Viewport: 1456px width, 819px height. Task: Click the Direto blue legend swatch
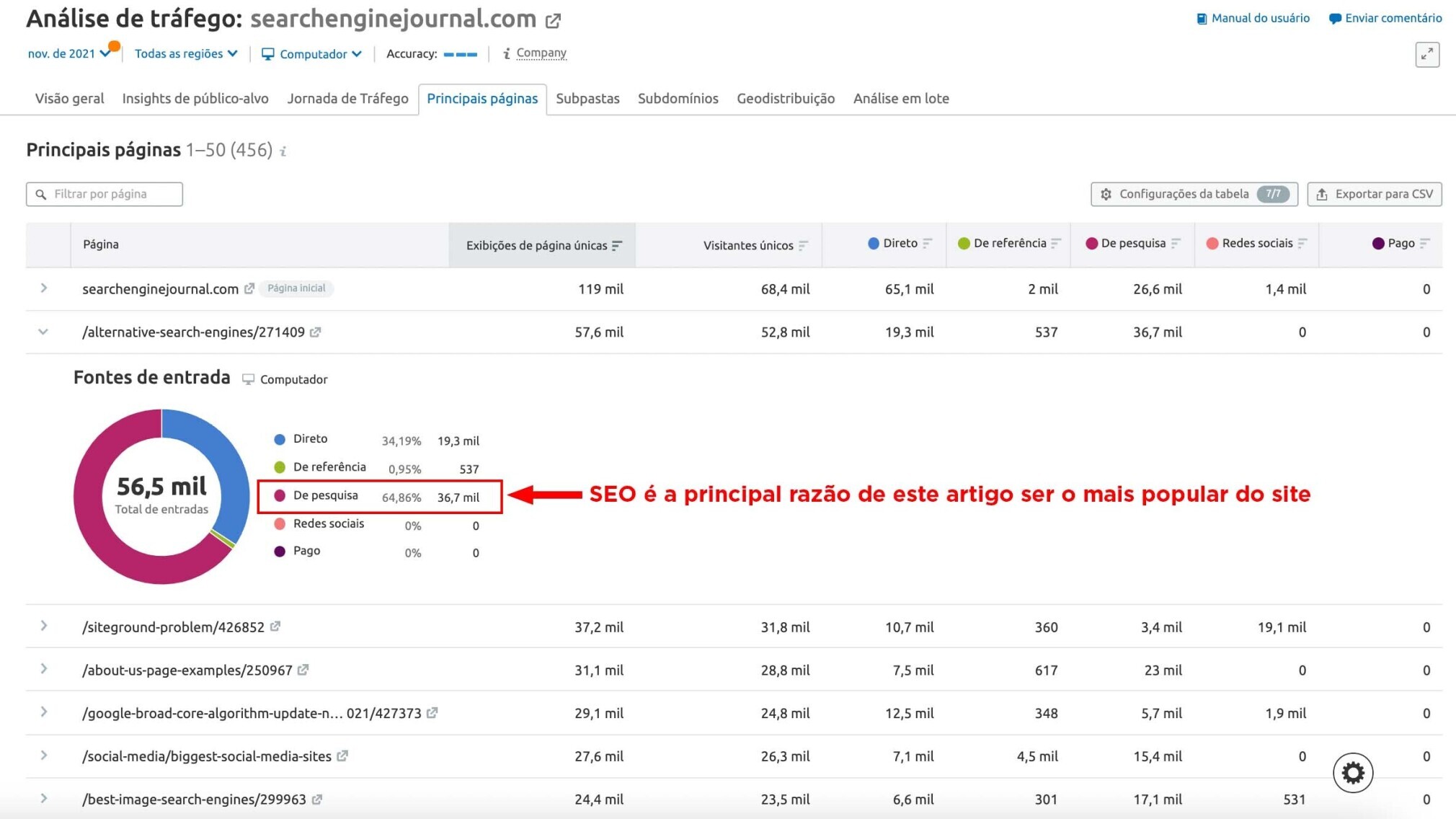point(280,439)
